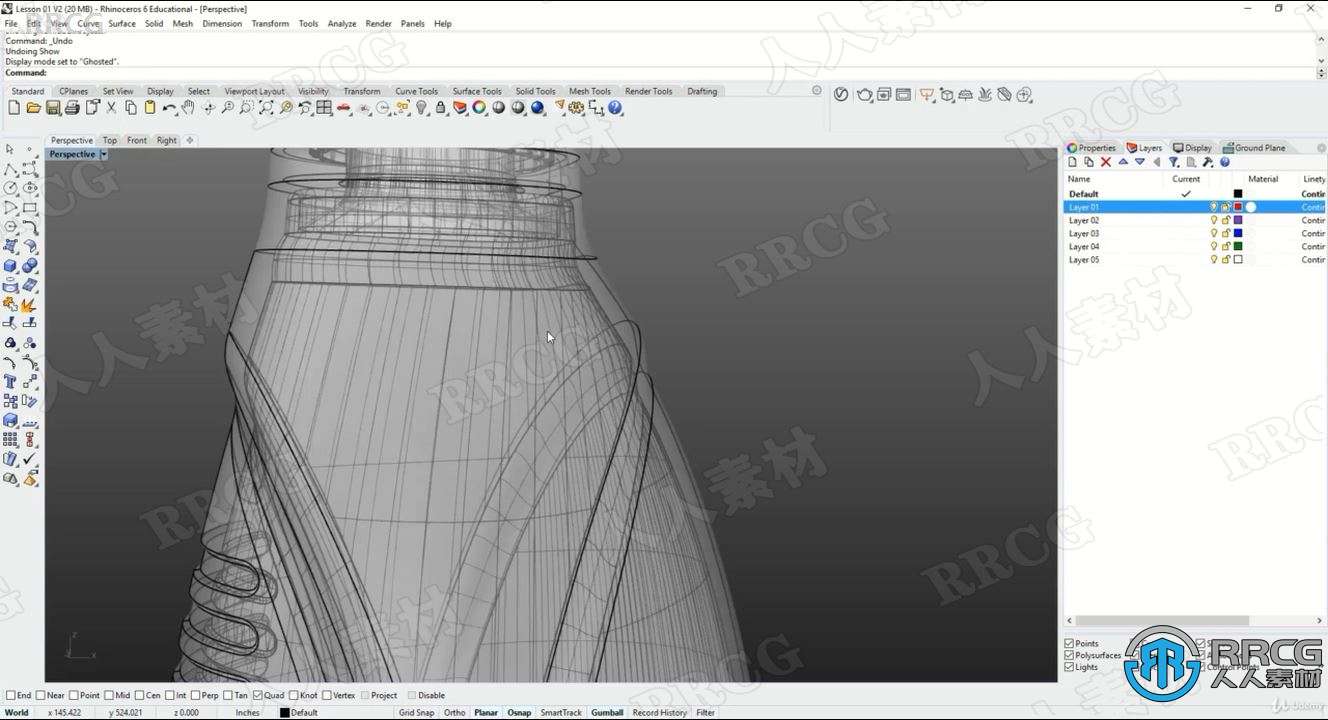Enable the Point osnap checkbox
This screenshot has height=720, width=1328.
tap(74, 695)
